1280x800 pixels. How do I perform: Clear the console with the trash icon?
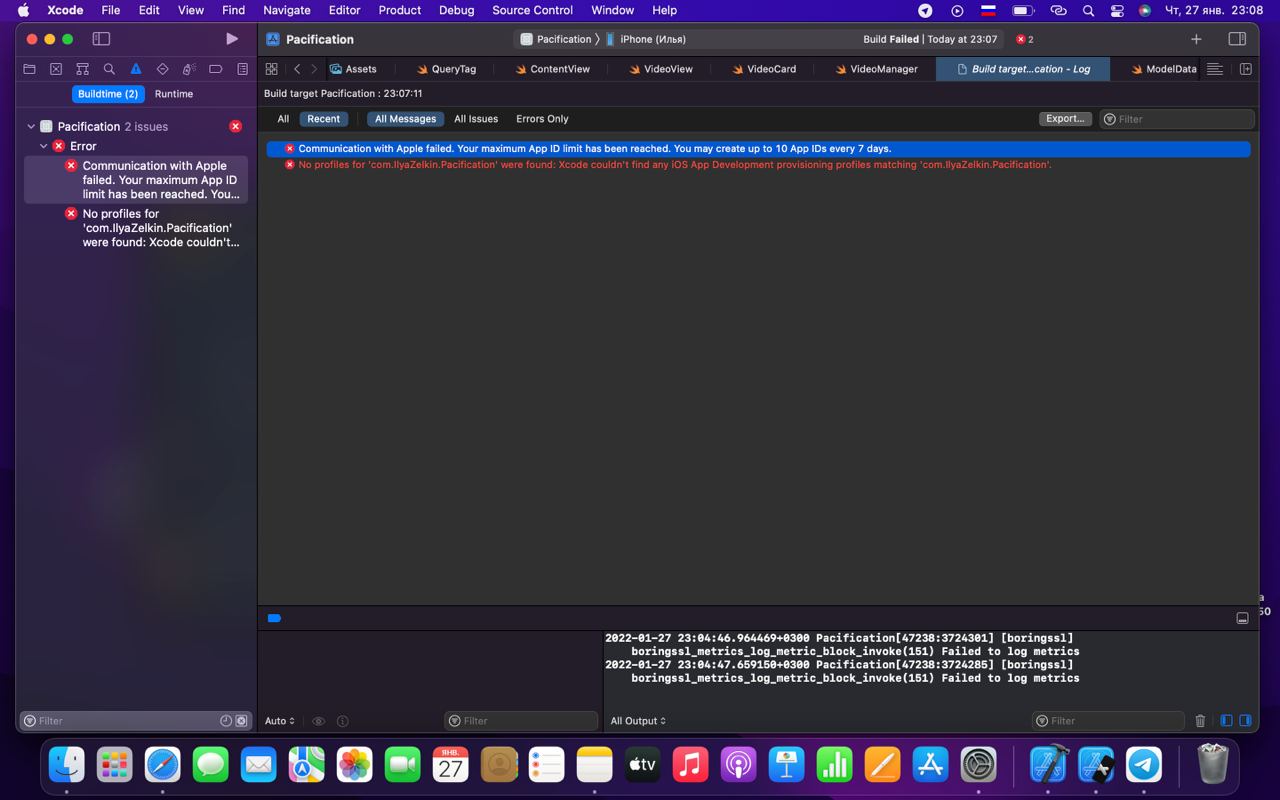pyautogui.click(x=1200, y=721)
